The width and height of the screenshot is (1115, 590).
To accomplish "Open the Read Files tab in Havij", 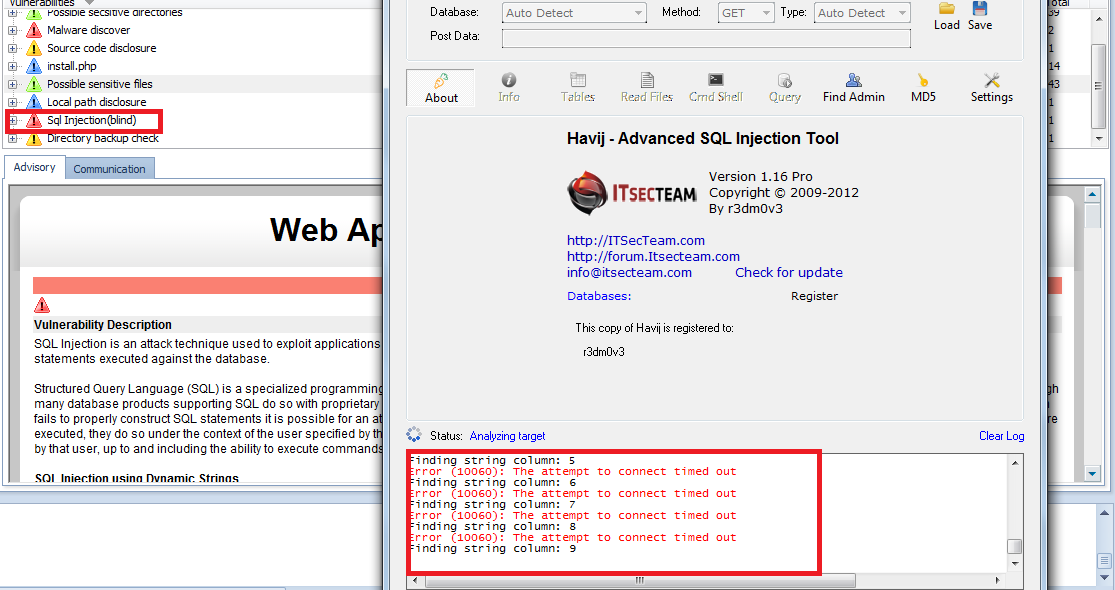I will pyautogui.click(x=646, y=88).
